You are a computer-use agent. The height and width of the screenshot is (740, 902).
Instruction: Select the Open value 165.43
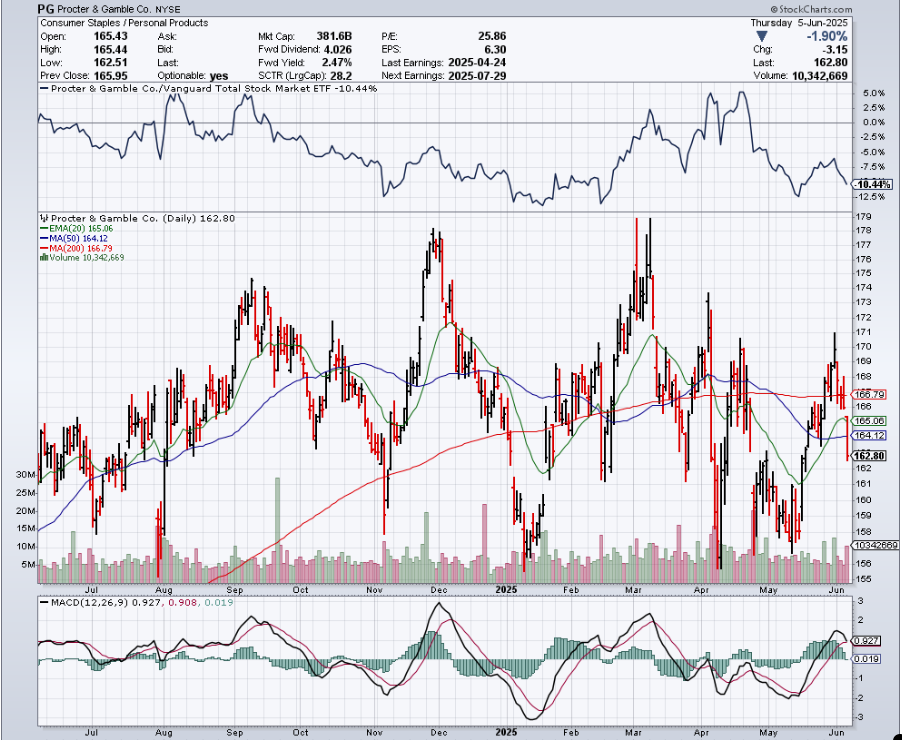(110, 36)
